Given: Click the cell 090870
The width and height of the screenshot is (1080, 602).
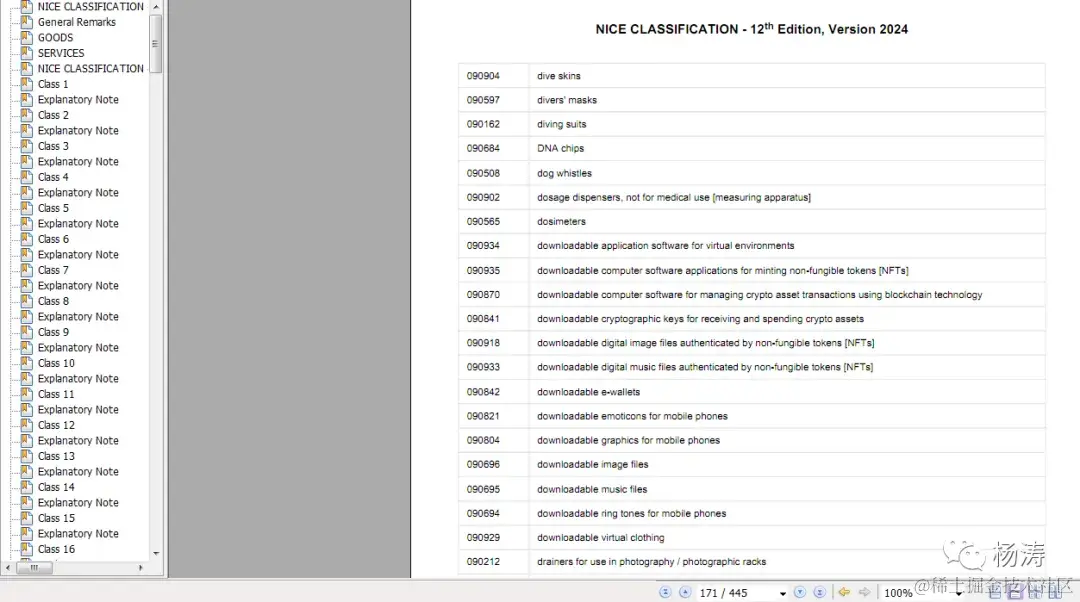Looking at the screenshot, I should coord(483,294).
